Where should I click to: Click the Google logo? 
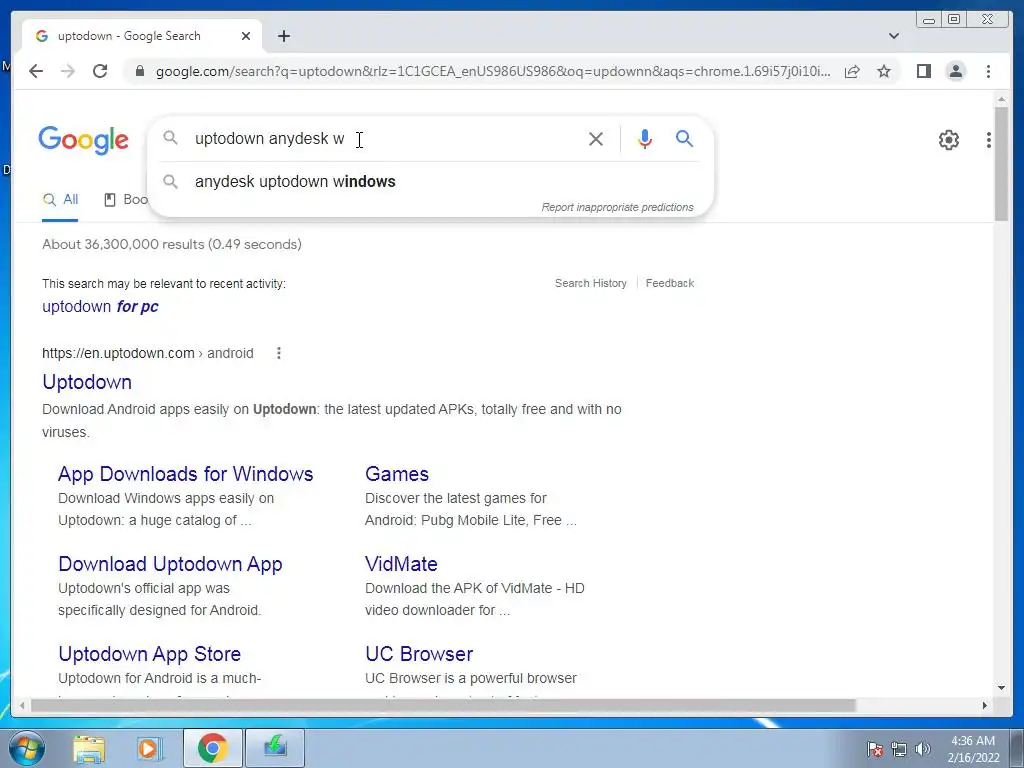click(x=84, y=140)
